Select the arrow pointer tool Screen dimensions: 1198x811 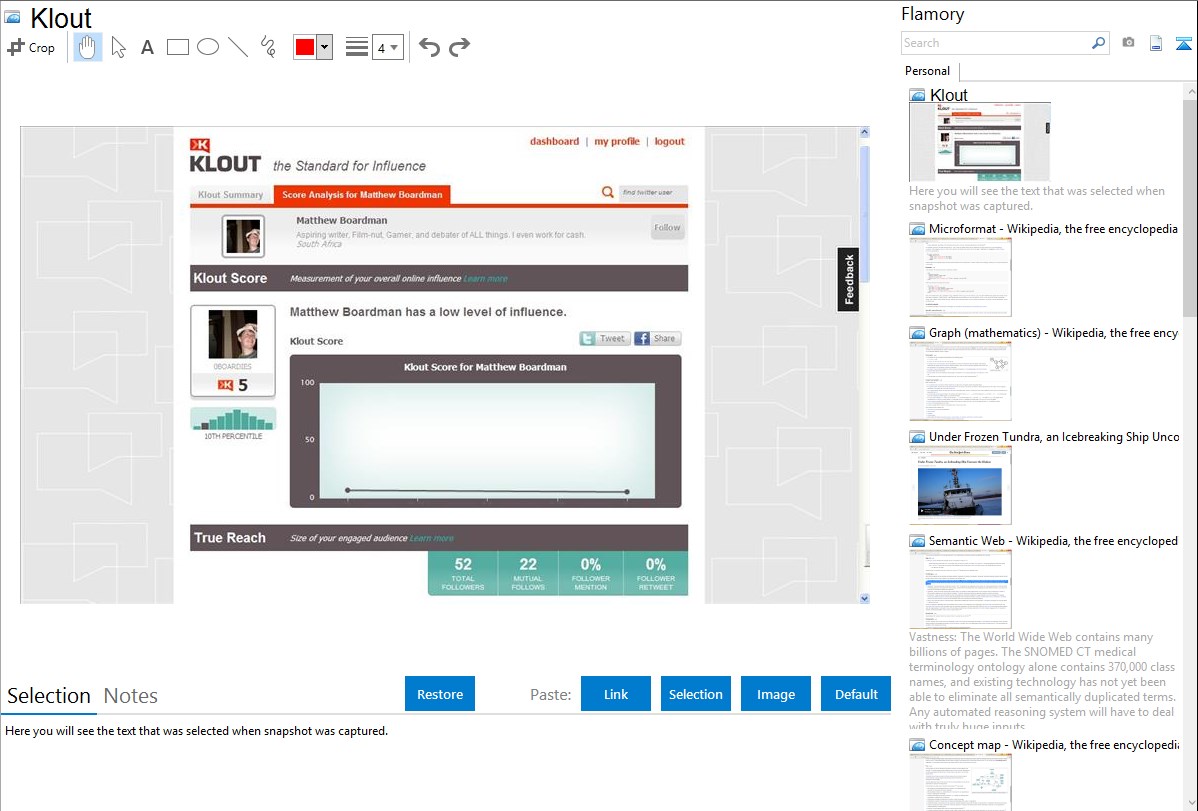(x=118, y=47)
